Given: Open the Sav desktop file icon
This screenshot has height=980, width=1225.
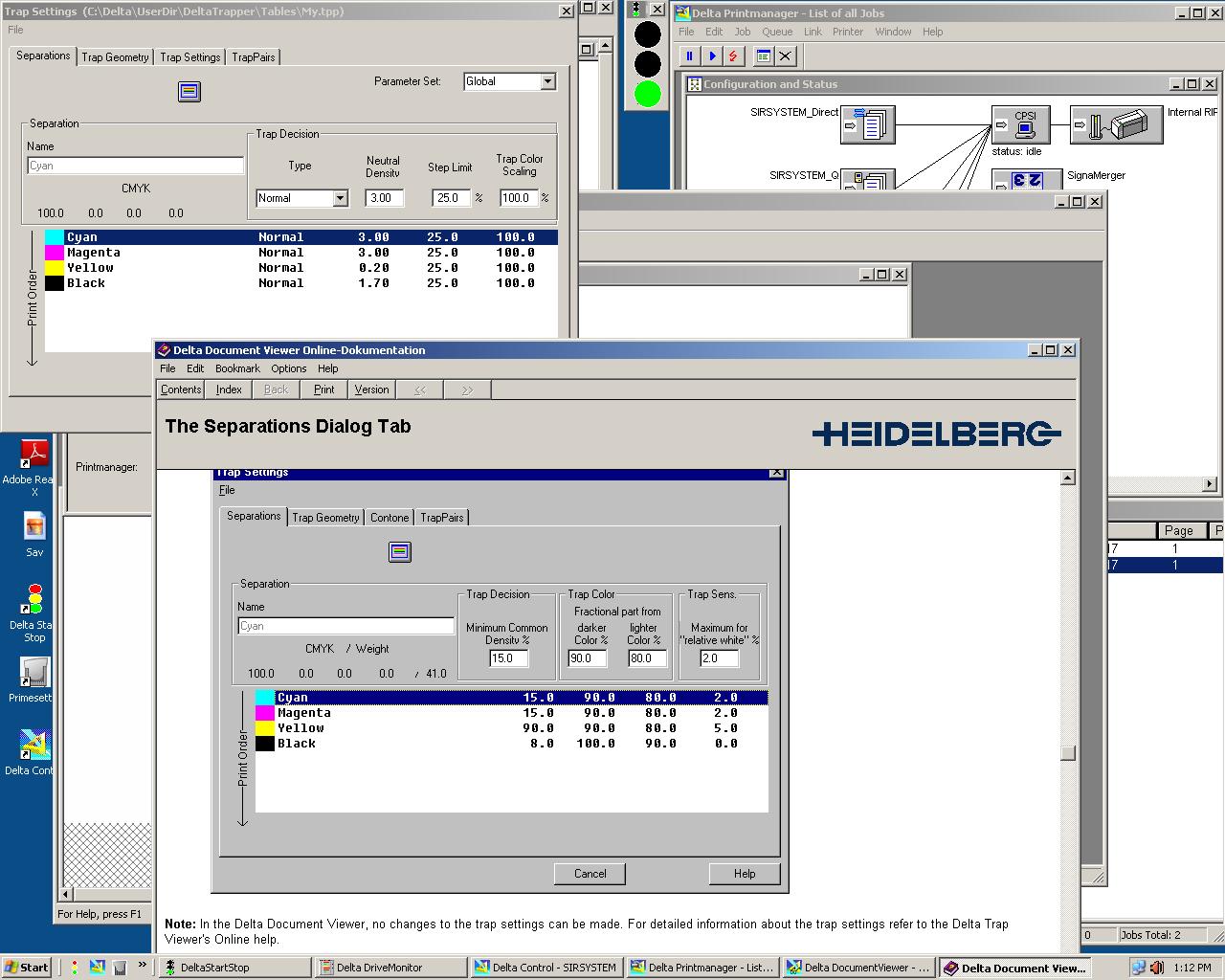Looking at the screenshot, I should [34, 527].
